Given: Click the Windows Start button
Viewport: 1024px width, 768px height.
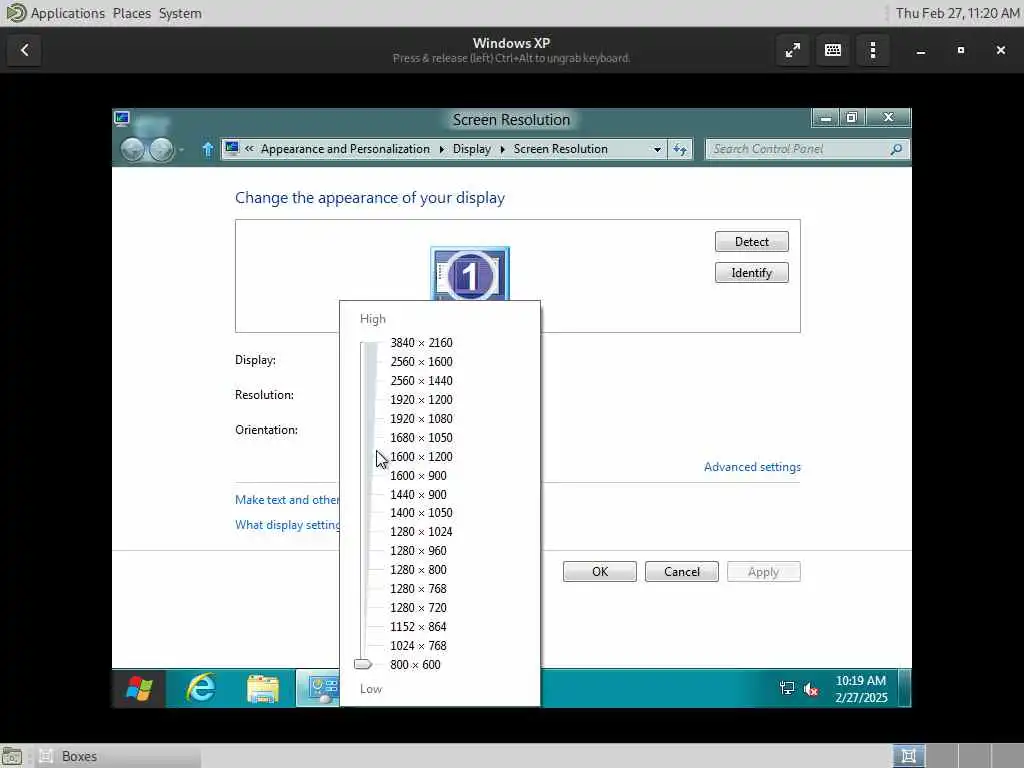Looking at the screenshot, I should click(138, 688).
